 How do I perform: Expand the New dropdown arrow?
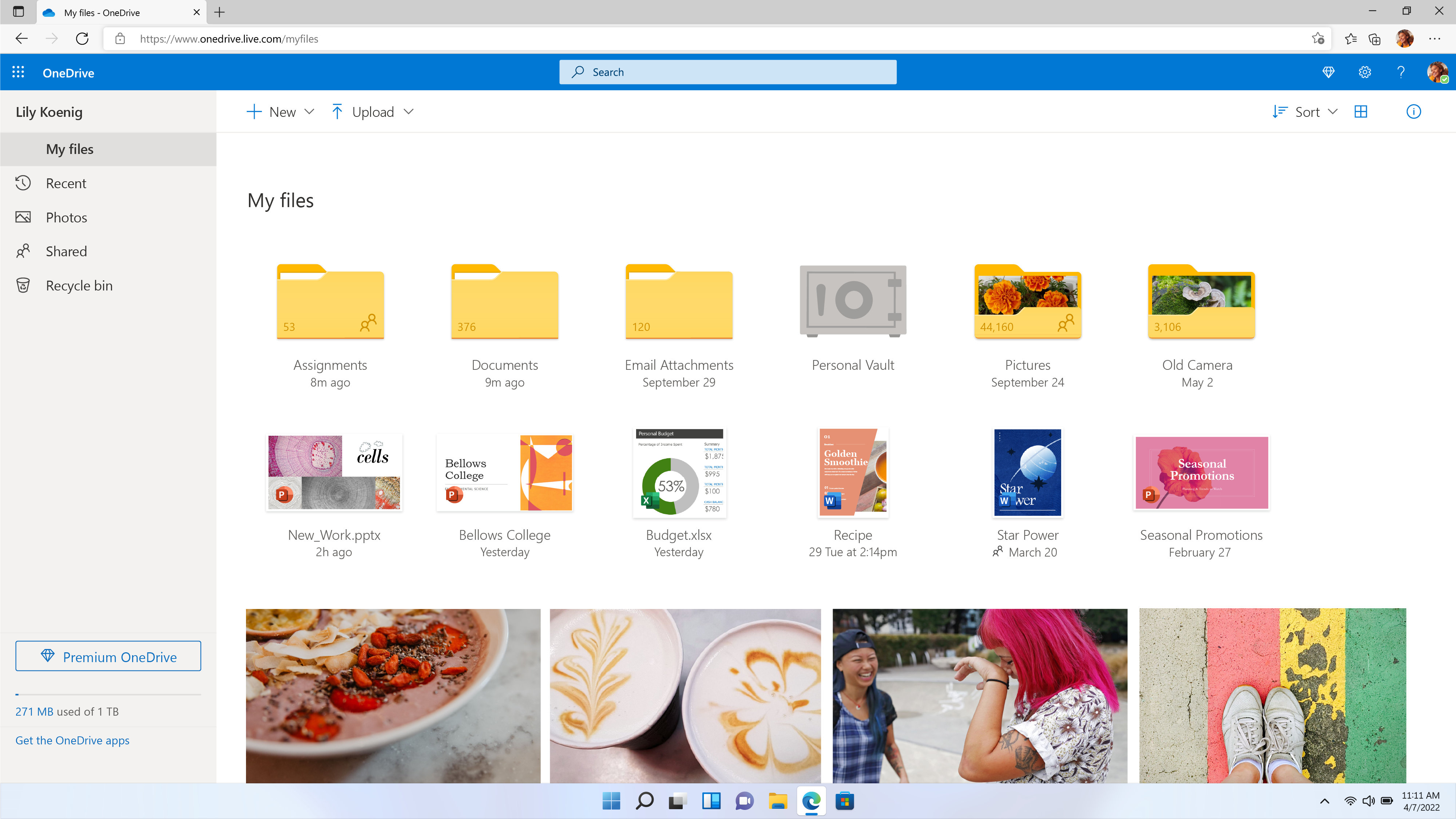pos(309,111)
